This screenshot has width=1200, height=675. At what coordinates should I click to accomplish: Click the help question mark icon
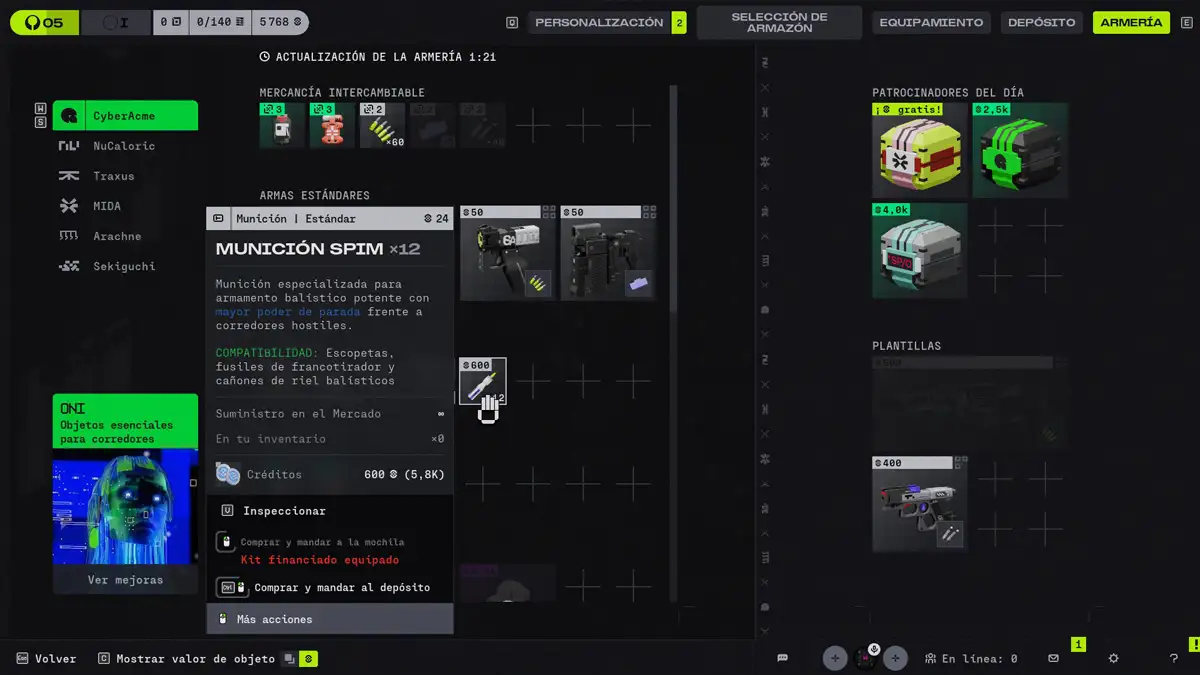(x=1173, y=658)
